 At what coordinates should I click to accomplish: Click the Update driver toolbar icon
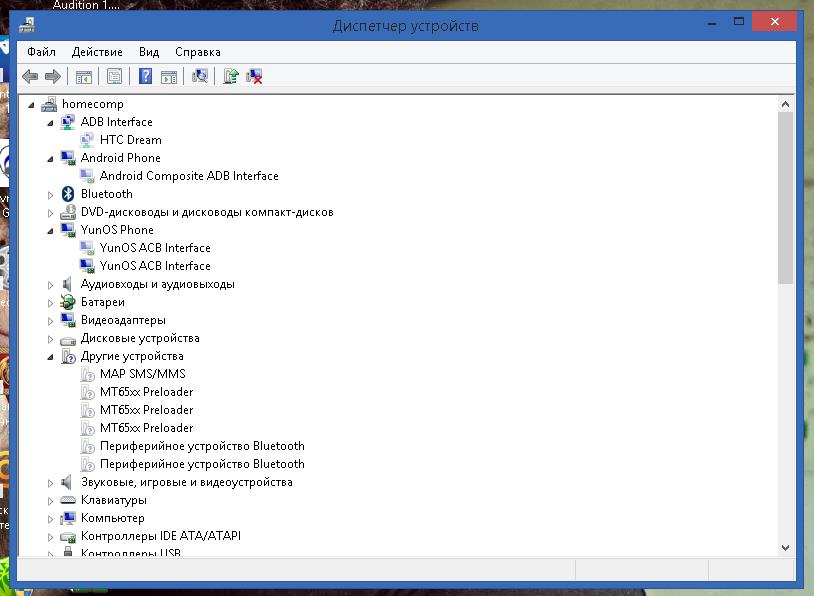pos(231,77)
